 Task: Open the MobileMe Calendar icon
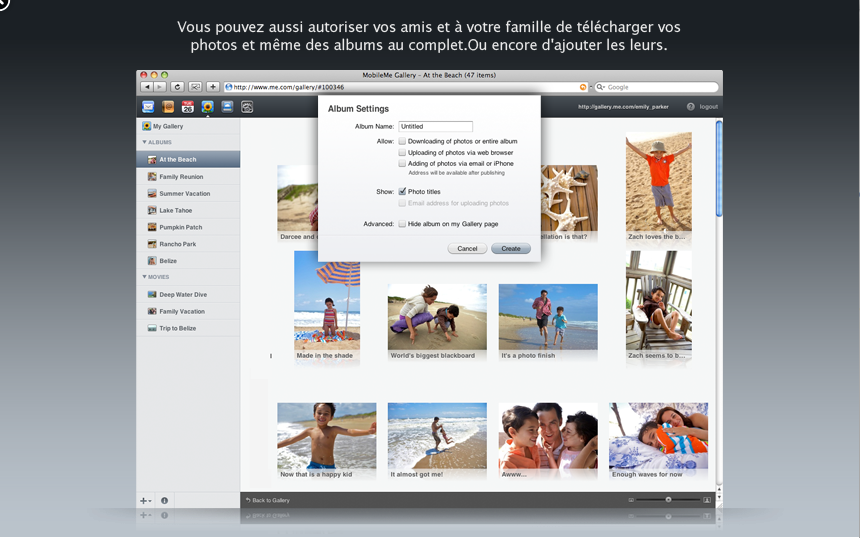(x=188, y=107)
